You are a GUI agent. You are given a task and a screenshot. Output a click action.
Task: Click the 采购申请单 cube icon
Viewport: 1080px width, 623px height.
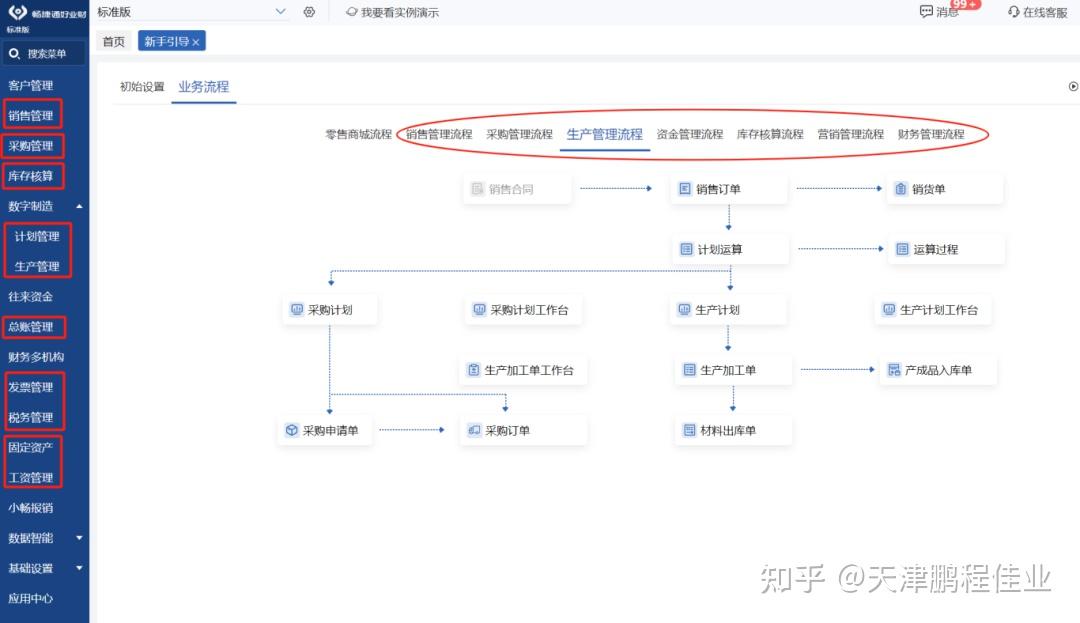pyautogui.click(x=291, y=430)
